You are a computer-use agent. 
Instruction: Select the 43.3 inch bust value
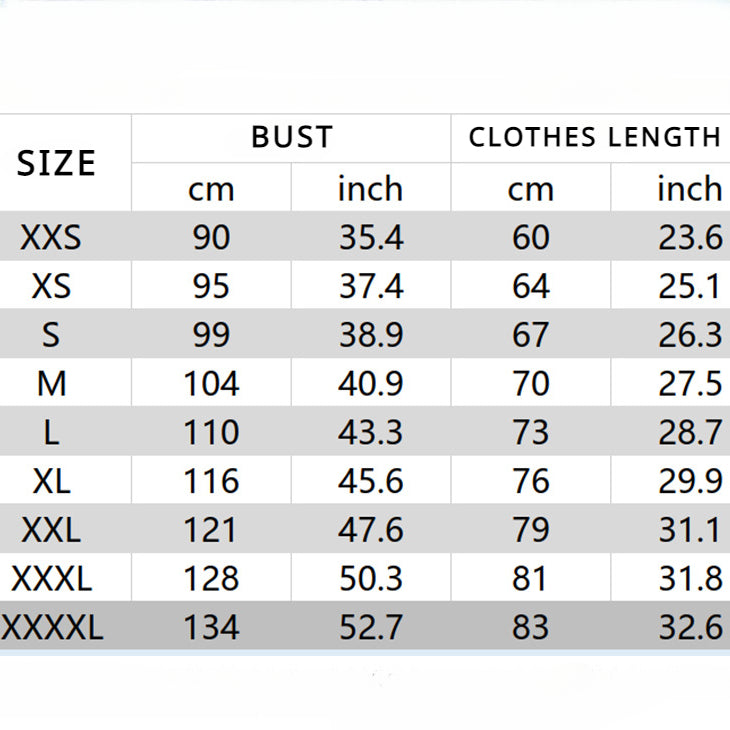[370, 432]
